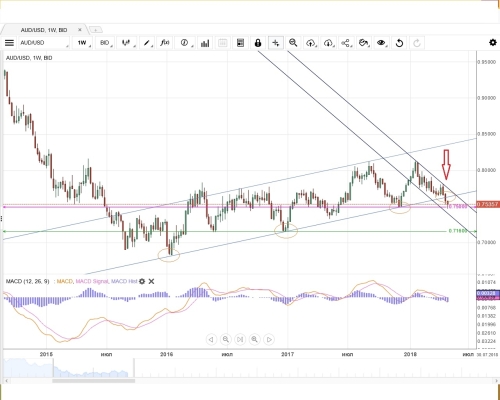500x400 pixels.
Task: Click the jump-to-latest bar button
Action: (240, 339)
